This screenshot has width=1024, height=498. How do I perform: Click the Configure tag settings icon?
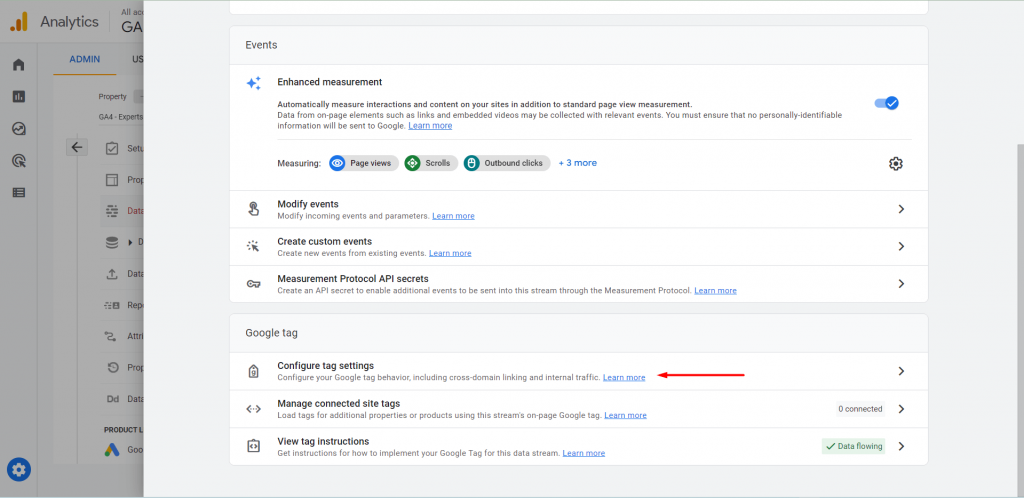pyautogui.click(x=253, y=371)
